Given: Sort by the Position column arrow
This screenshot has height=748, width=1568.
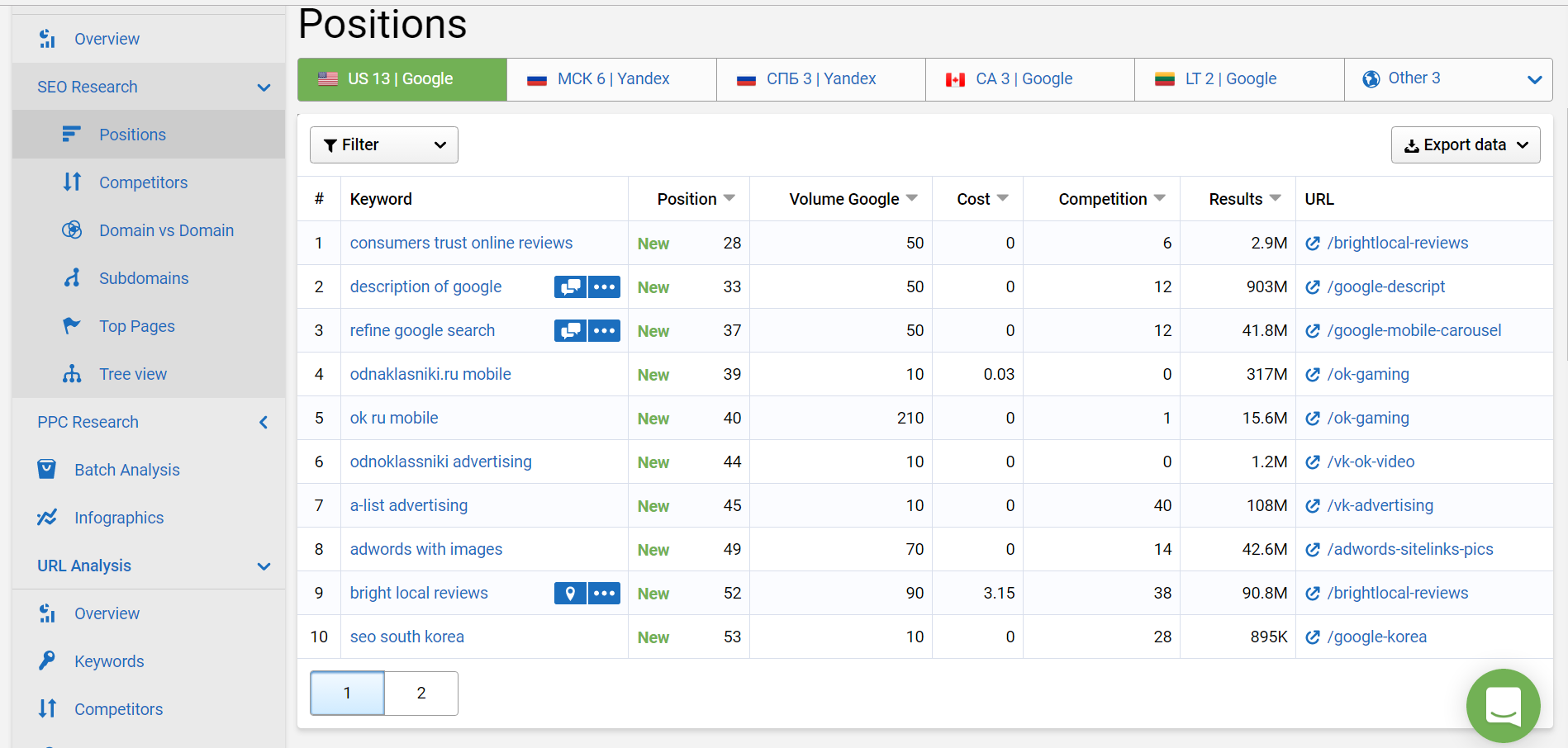Looking at the screenshot, I should point(729,198).
